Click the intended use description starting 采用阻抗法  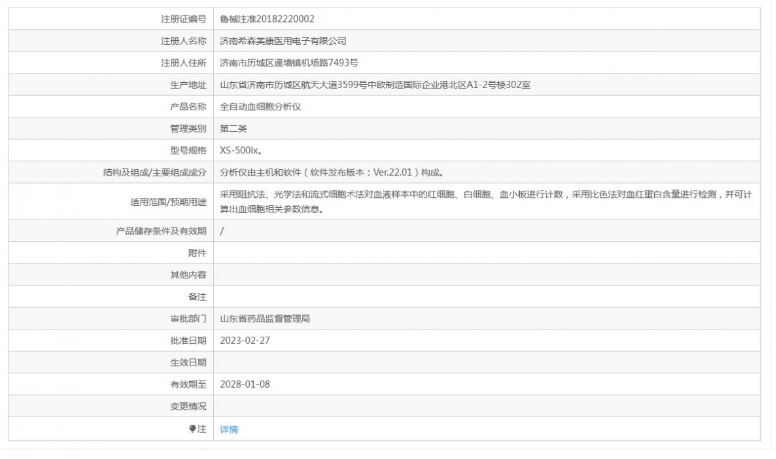click(486, 202)
